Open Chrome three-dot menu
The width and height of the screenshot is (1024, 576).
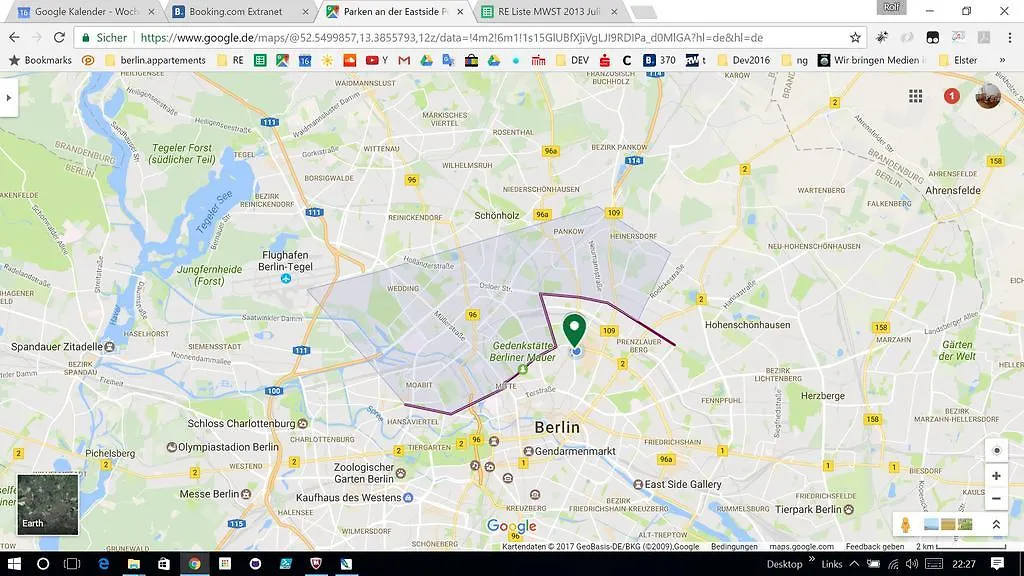click(1010, 38)
